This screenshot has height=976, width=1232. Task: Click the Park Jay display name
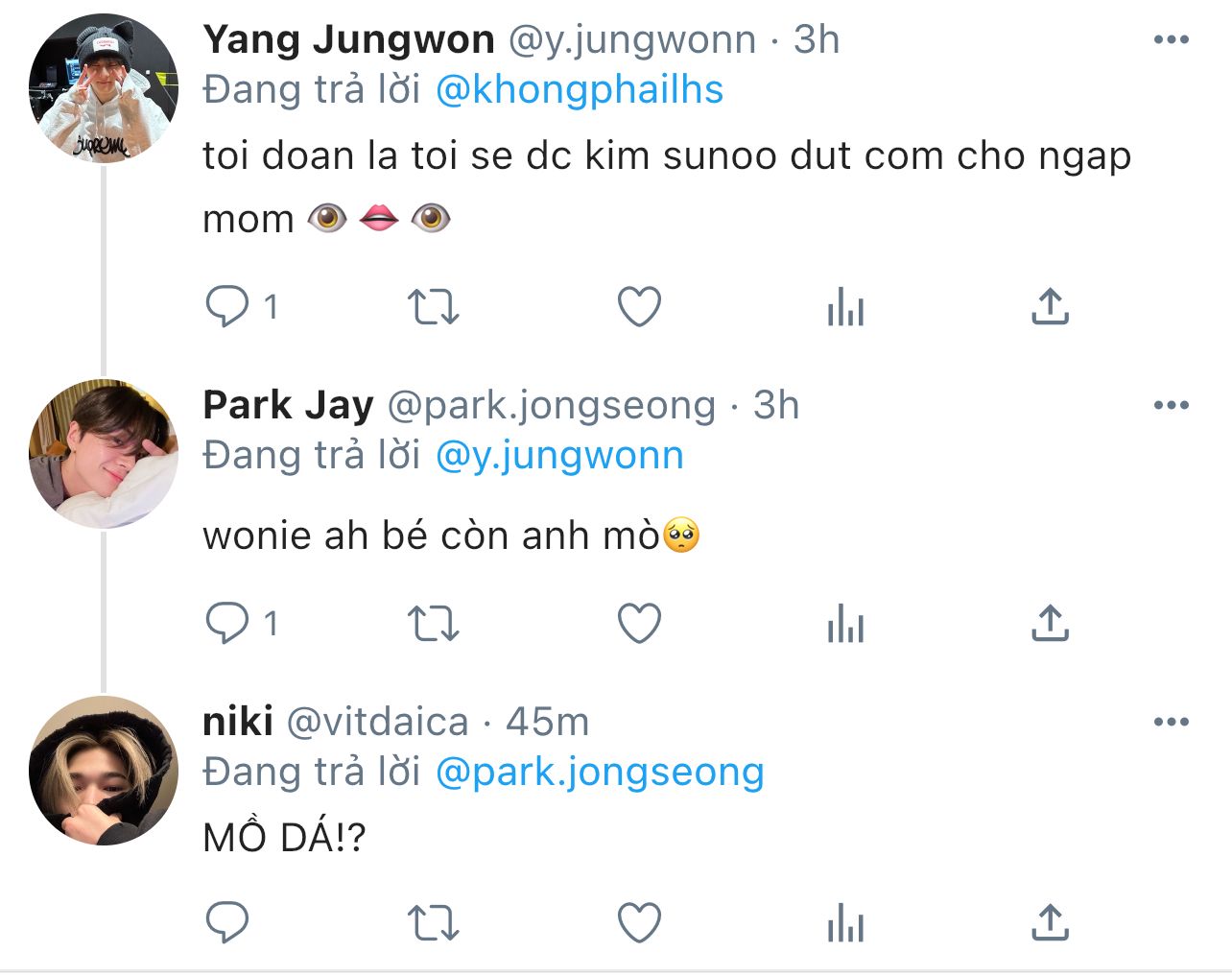pos(288,406)
